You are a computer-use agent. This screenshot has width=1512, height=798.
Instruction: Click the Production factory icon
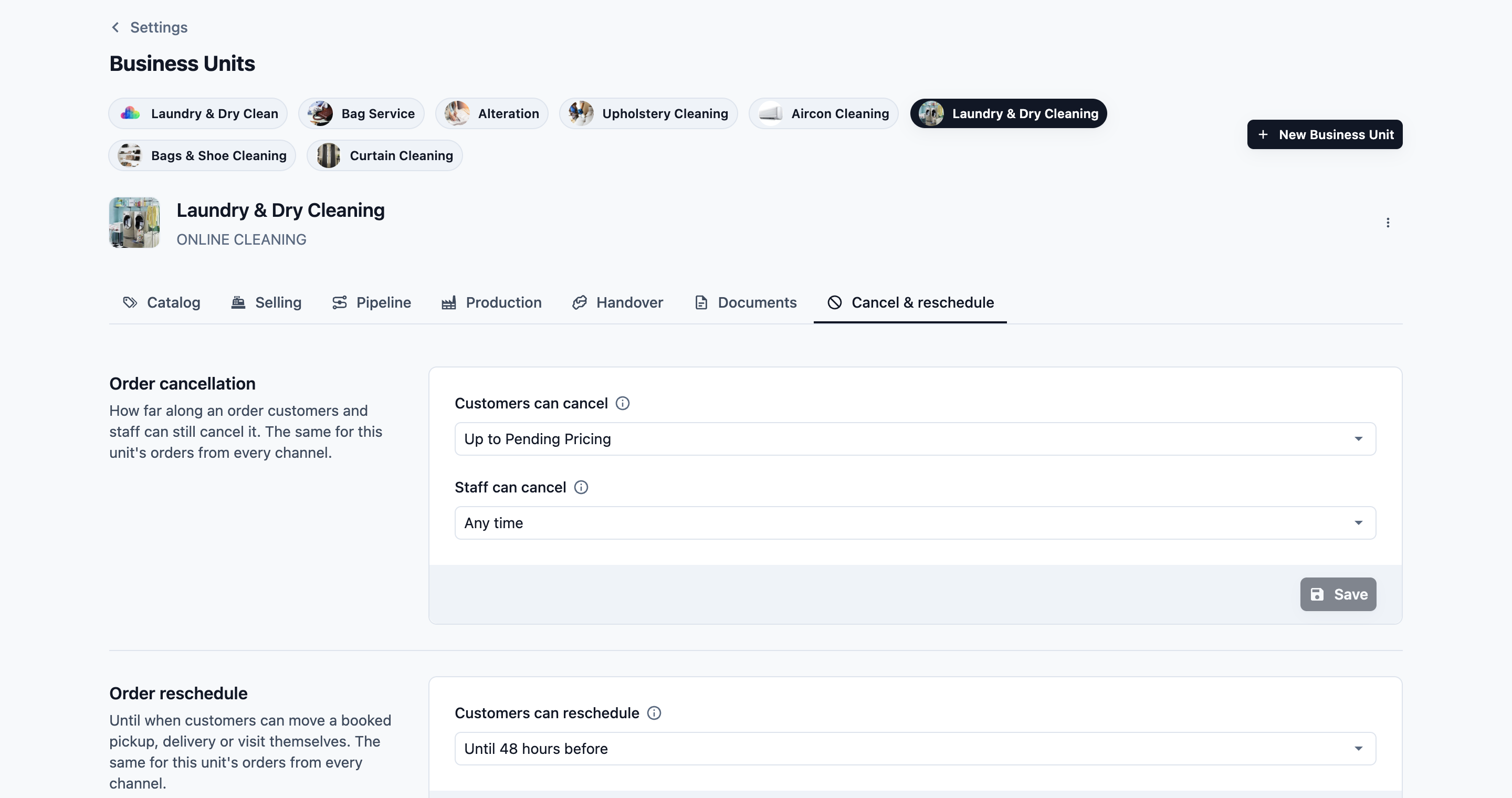click(448, 302)
